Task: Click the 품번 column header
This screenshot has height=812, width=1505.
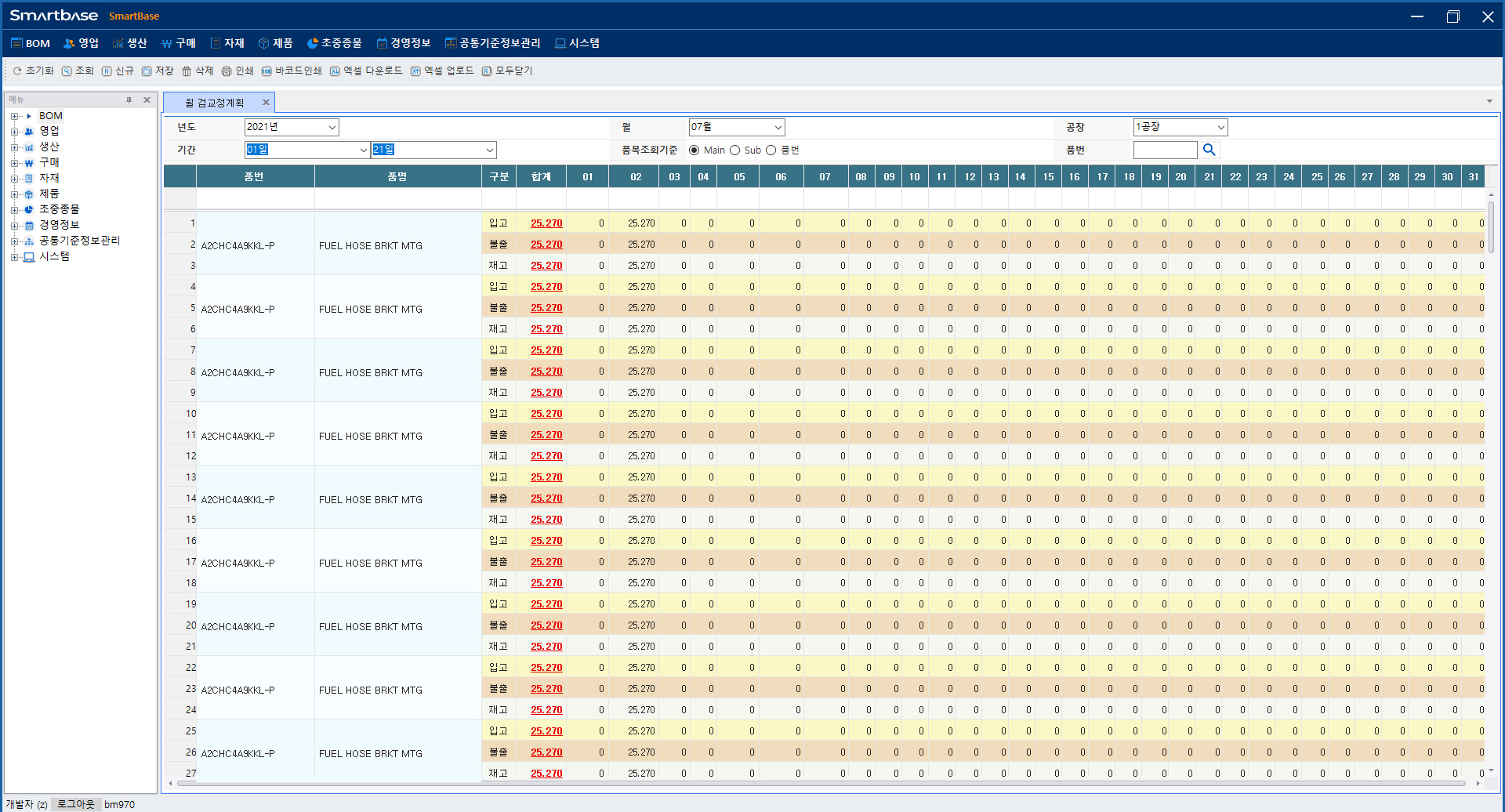Action: coord(255,176)
